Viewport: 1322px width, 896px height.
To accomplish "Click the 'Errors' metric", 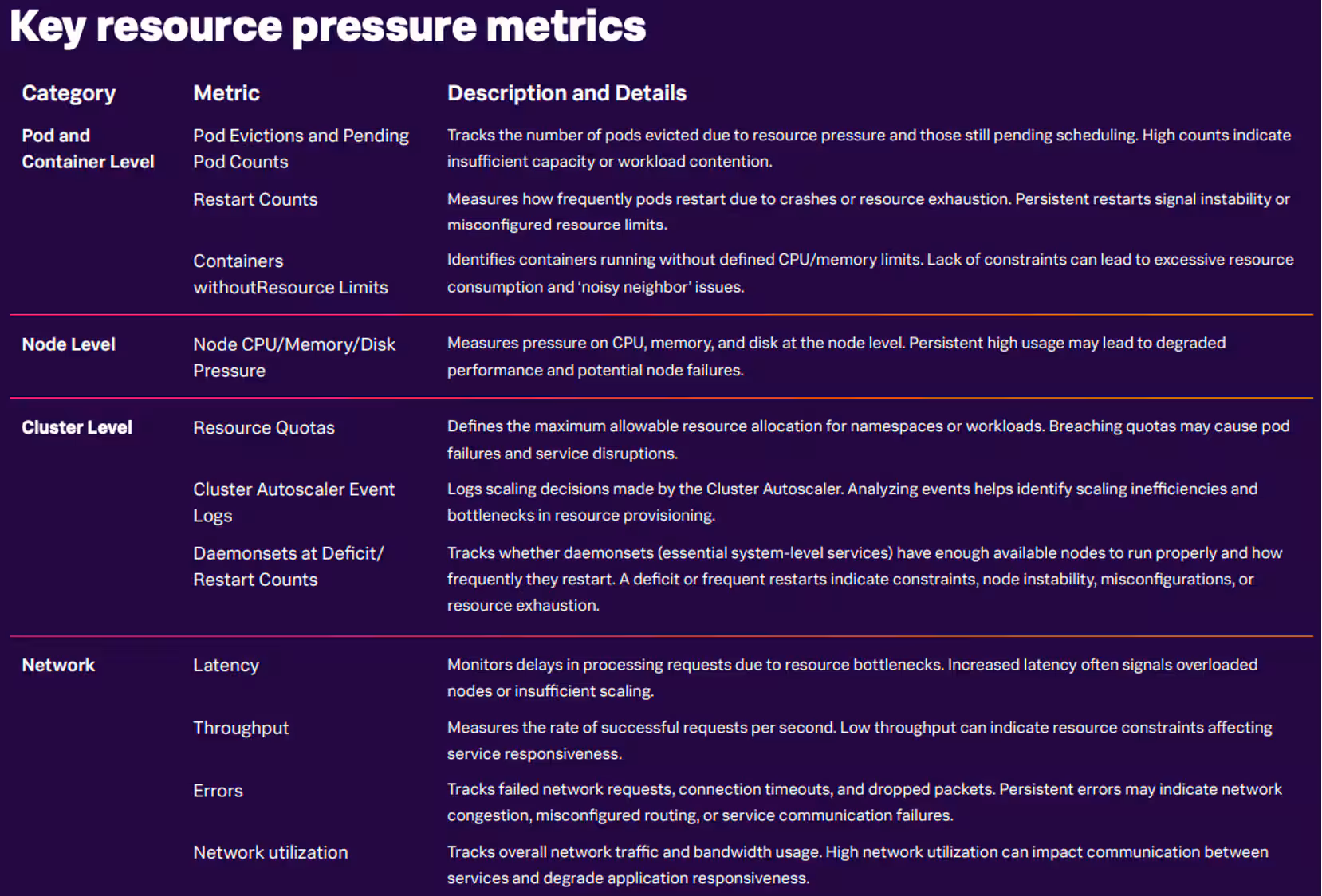I will click(x=218, y=791).
